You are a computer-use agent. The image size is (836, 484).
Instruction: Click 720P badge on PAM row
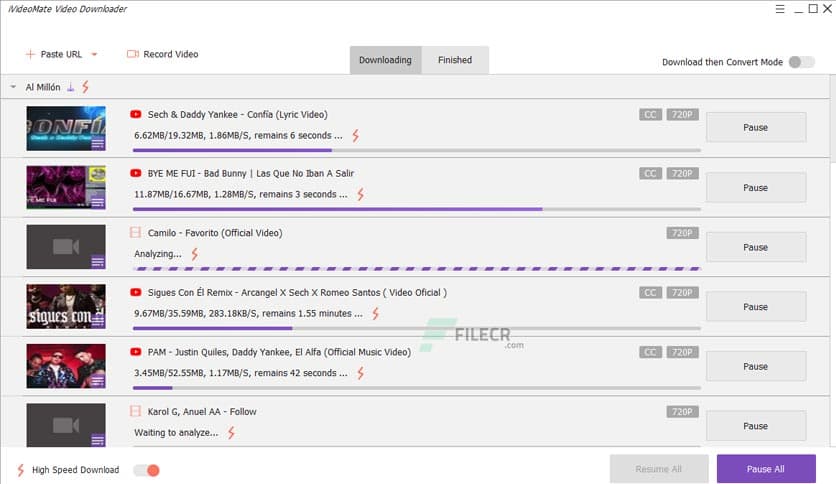click(x=682, y=352)
